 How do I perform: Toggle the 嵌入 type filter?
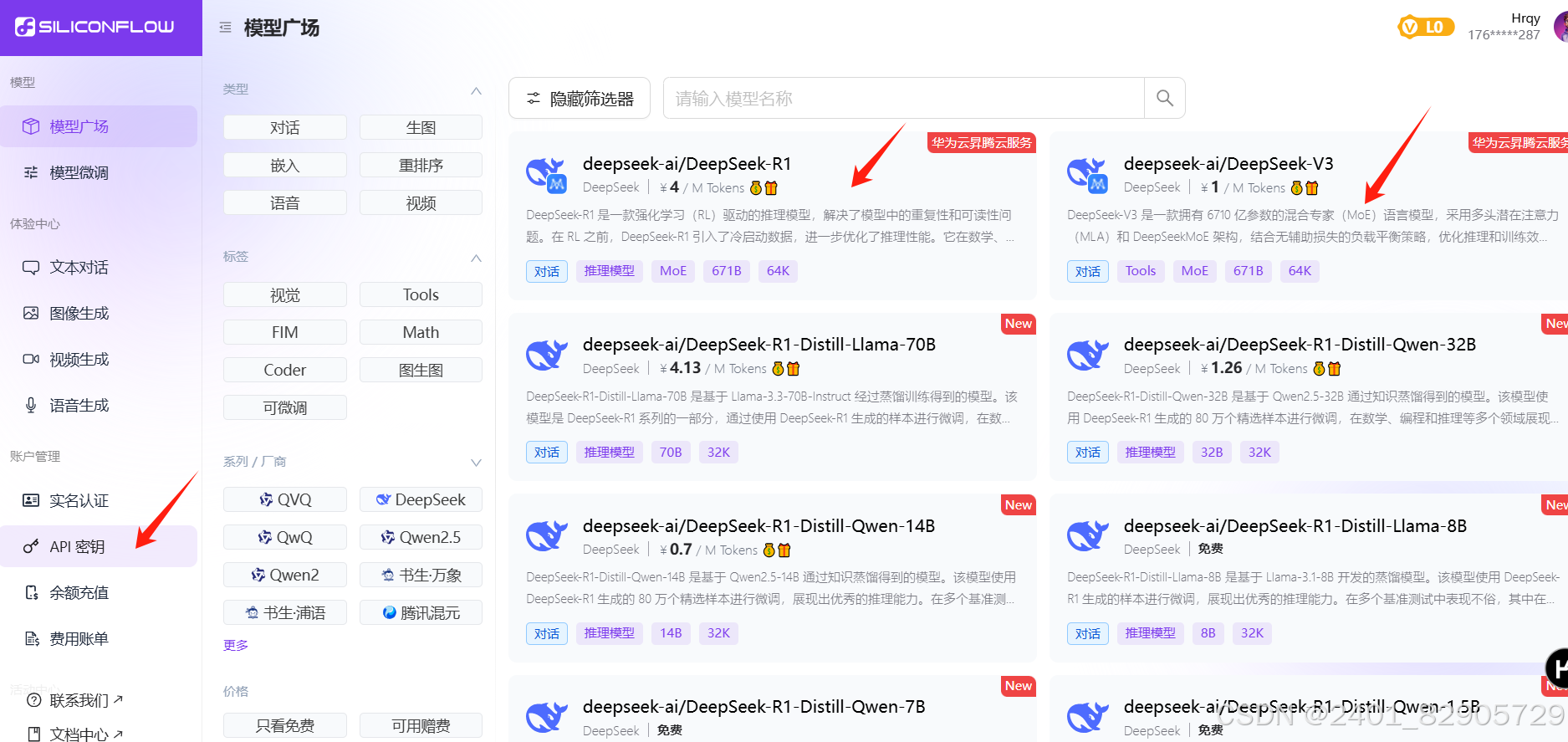[285, 165]
